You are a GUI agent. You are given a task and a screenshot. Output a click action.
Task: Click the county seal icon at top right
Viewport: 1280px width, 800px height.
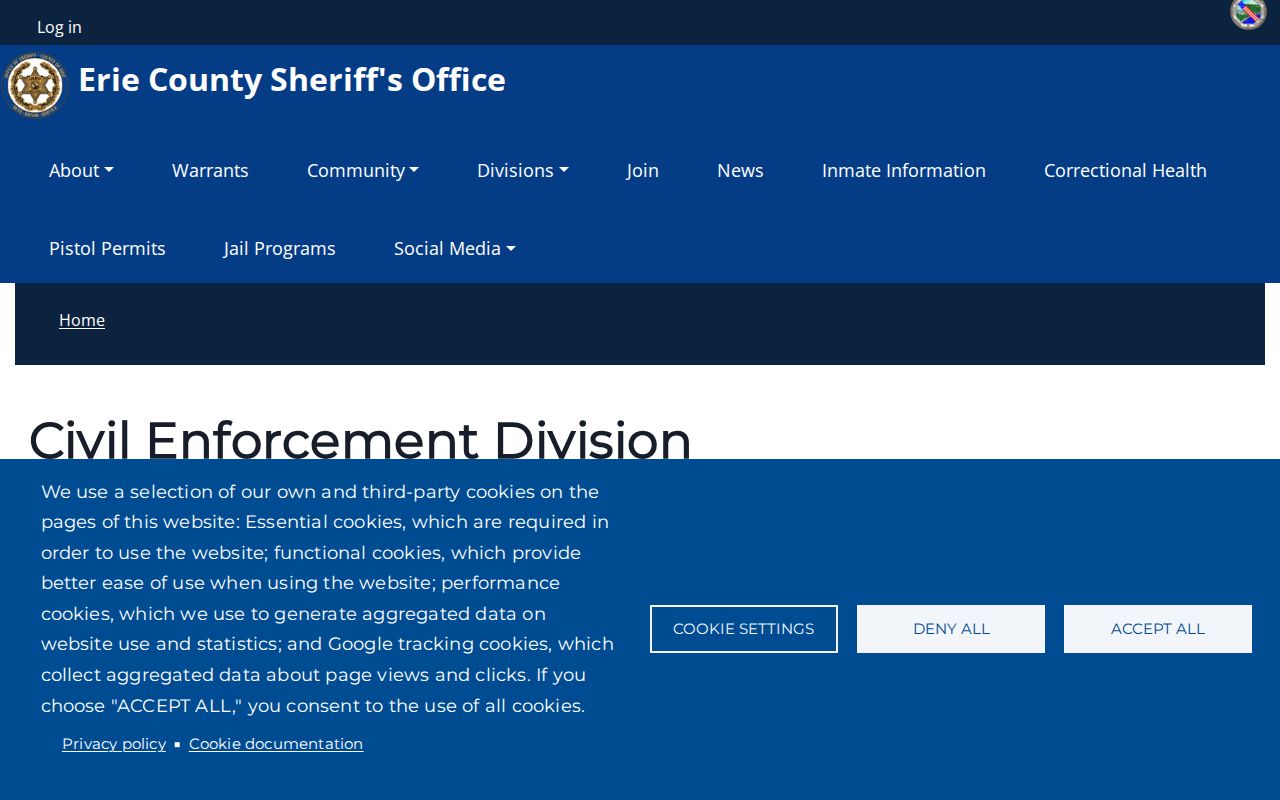click(x=1248, y=14)
